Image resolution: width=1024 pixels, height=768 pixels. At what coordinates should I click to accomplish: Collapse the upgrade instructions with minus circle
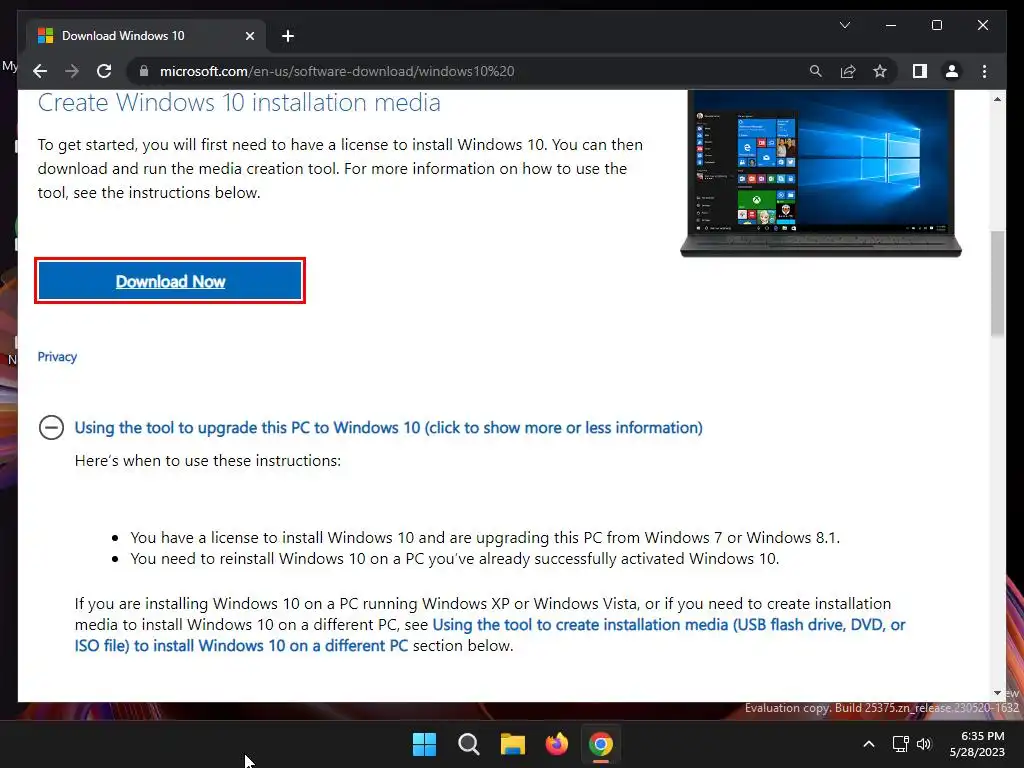pos(51,428)
